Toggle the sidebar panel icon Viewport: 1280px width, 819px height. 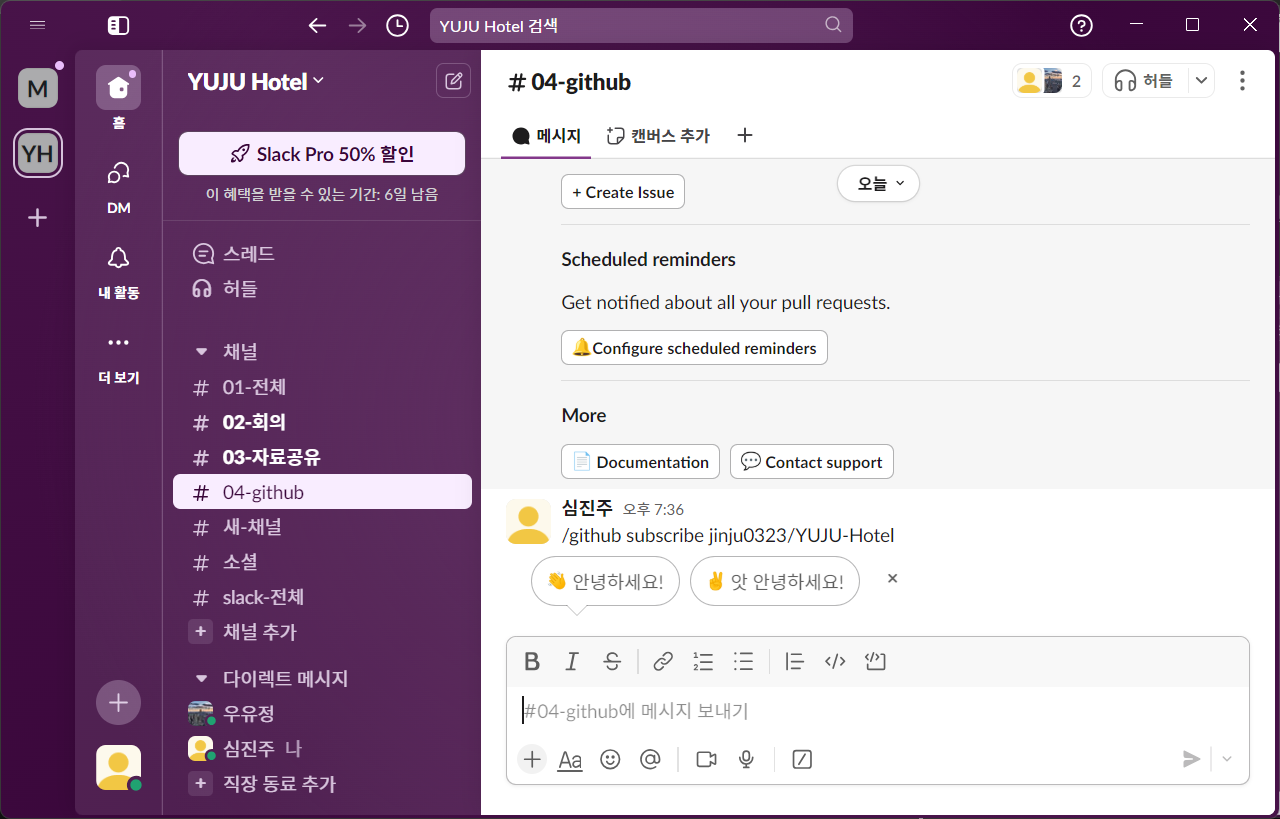click(118, 26)
